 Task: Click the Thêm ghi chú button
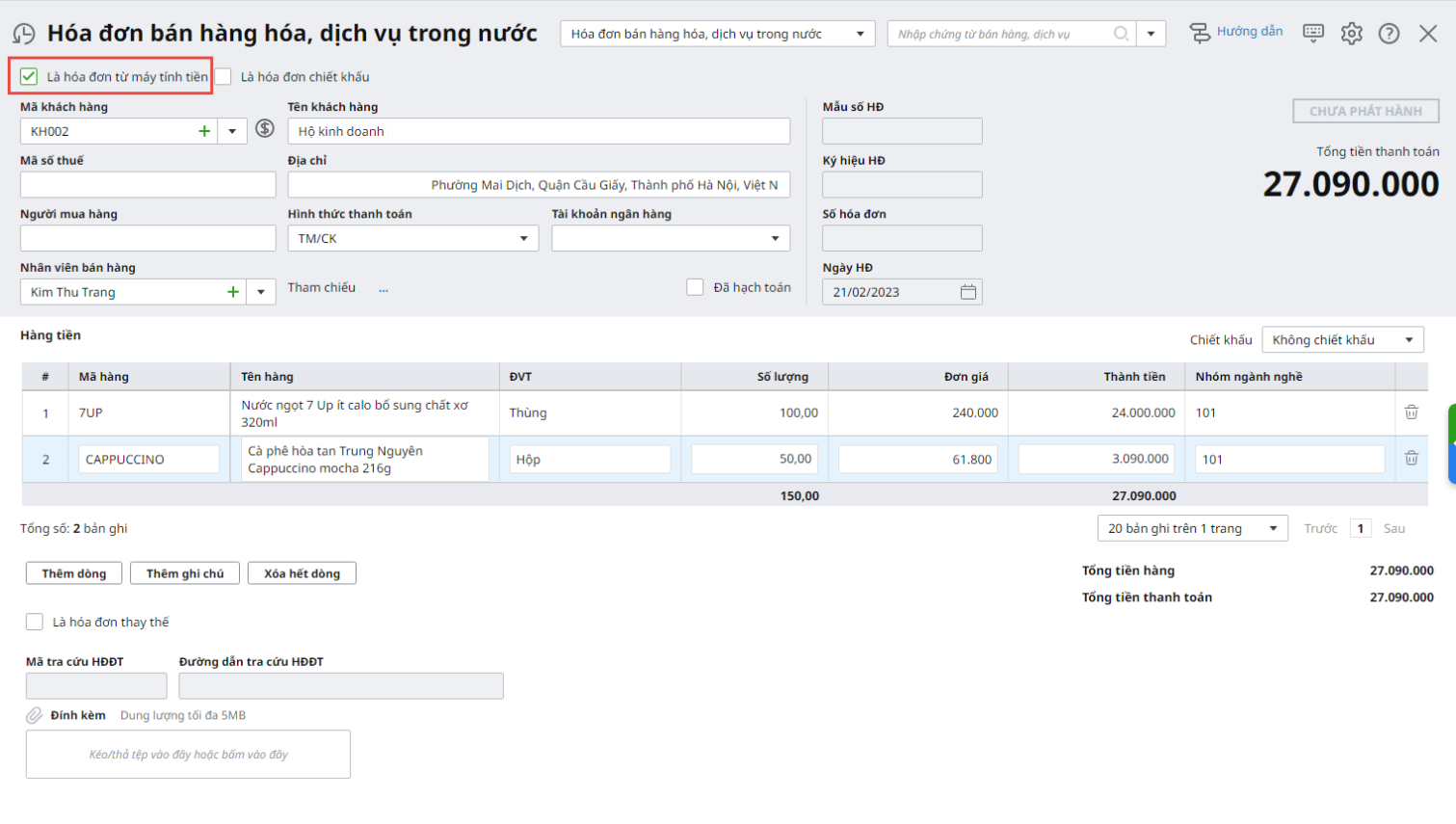(x=185, y=573)
